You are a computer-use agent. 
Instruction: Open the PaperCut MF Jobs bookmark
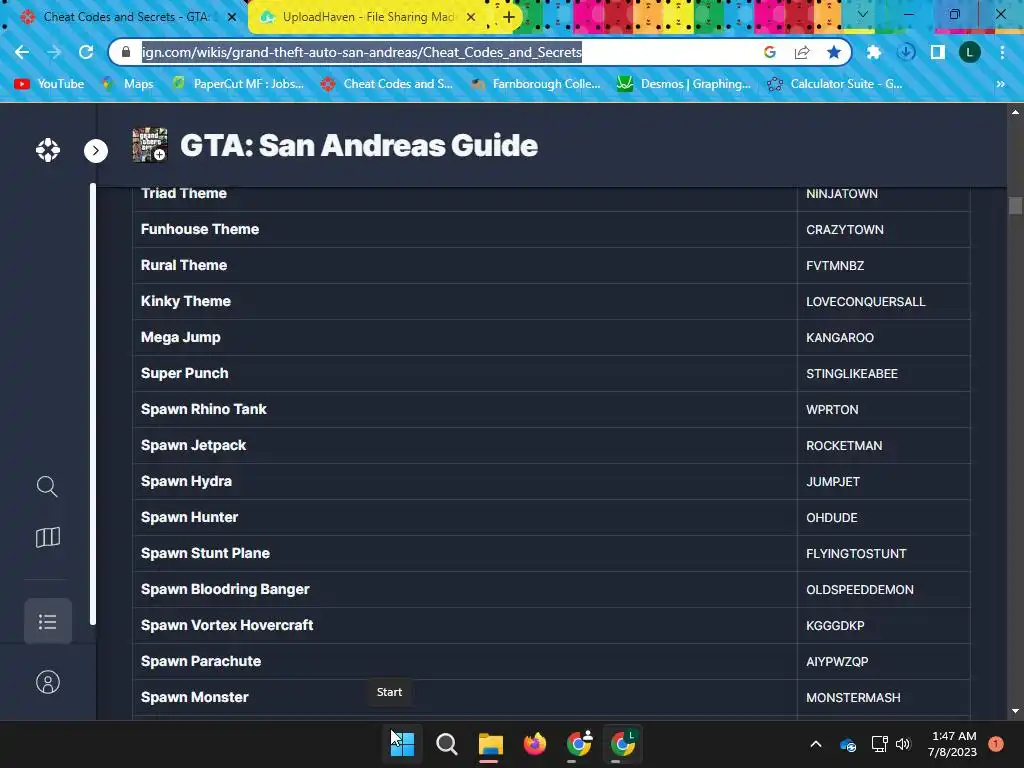[238, 84]
